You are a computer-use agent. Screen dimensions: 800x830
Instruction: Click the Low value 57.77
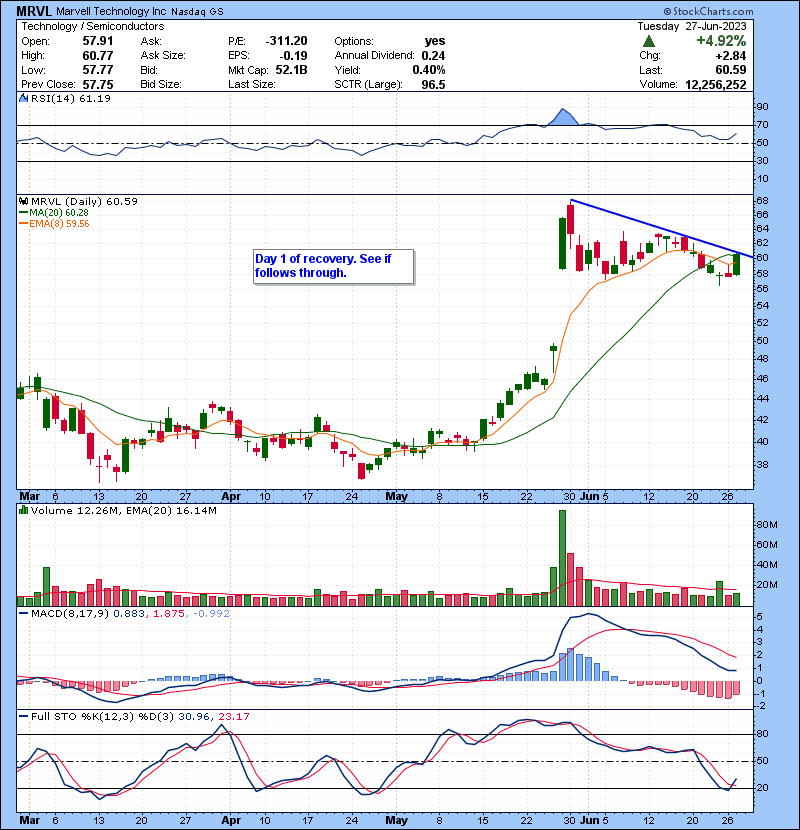click(97, 70)
